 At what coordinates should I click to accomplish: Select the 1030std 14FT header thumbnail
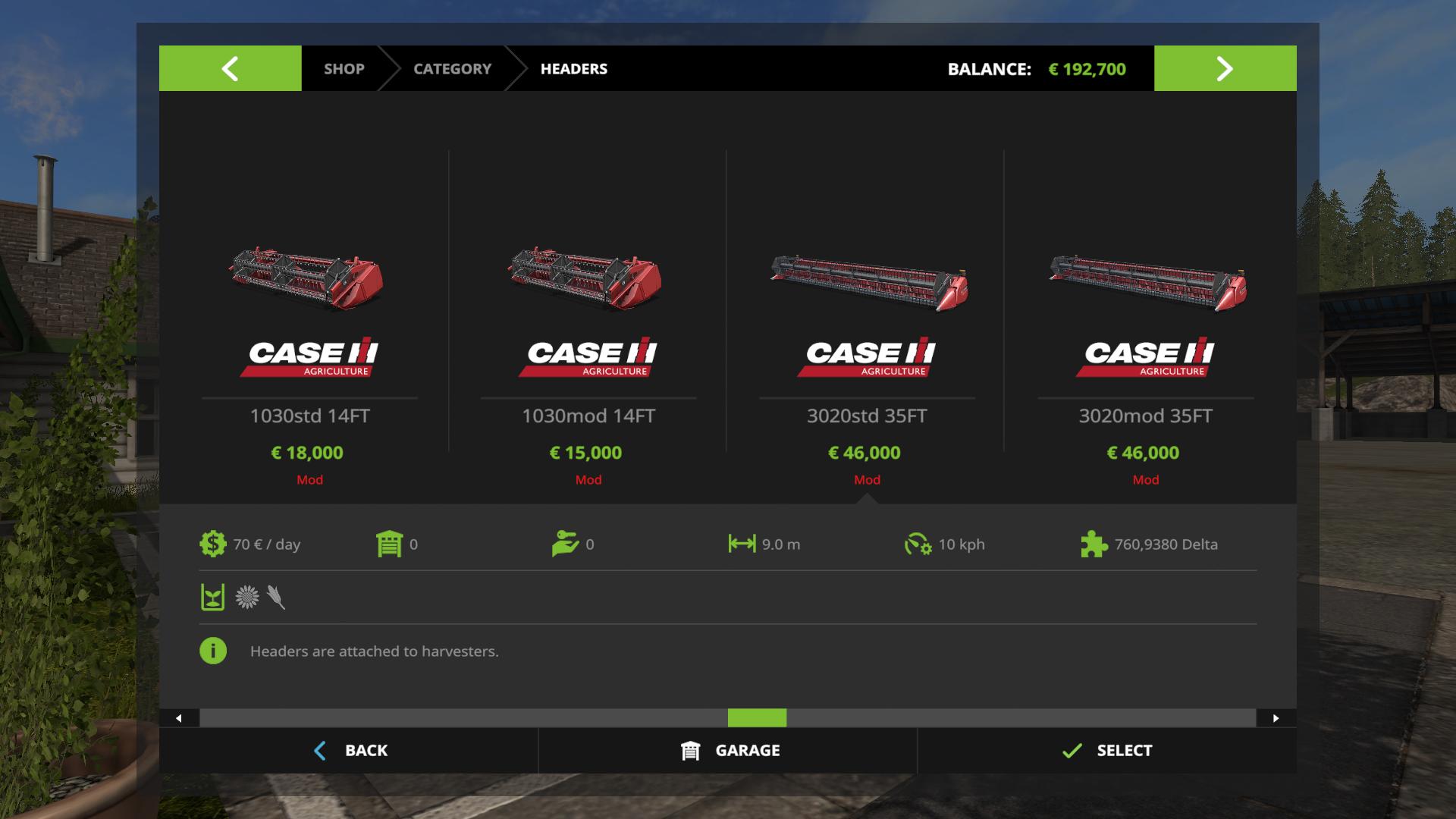point(307,278)
